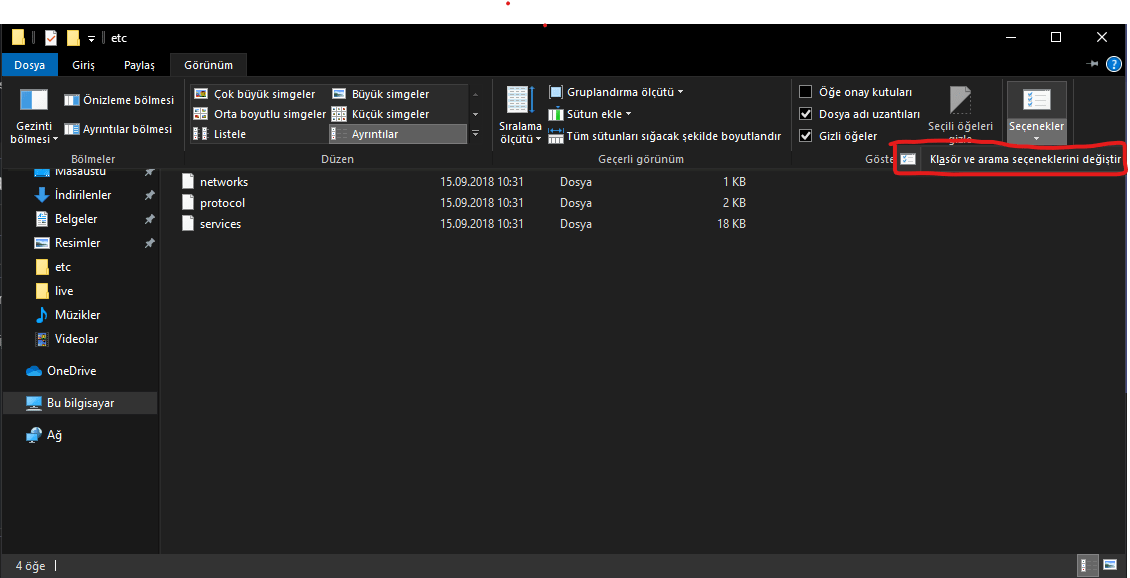Uncheck Dosya adı uzantıları checkbox
Image resolution: width=1130 pixels, height=578 pixels.
(x=806, y=114)
